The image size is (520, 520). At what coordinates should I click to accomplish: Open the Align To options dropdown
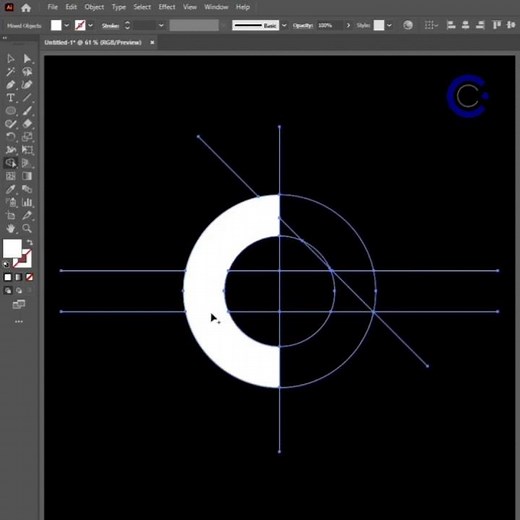click(x=431, y=25)
